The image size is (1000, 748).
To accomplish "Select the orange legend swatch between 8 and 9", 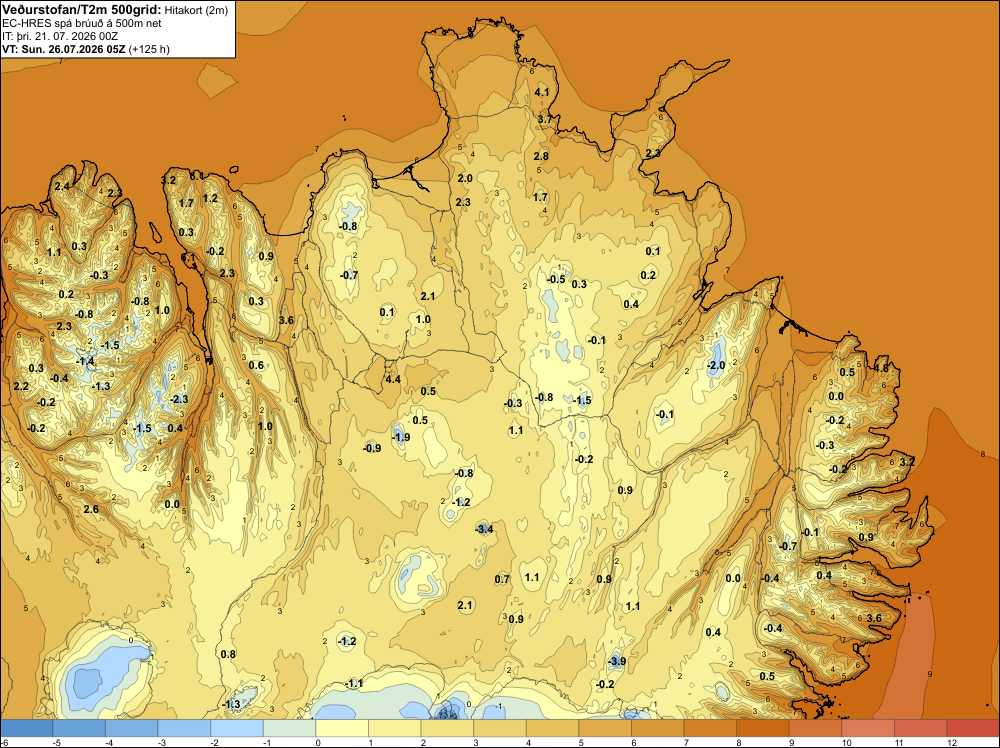I will (763, 728).
